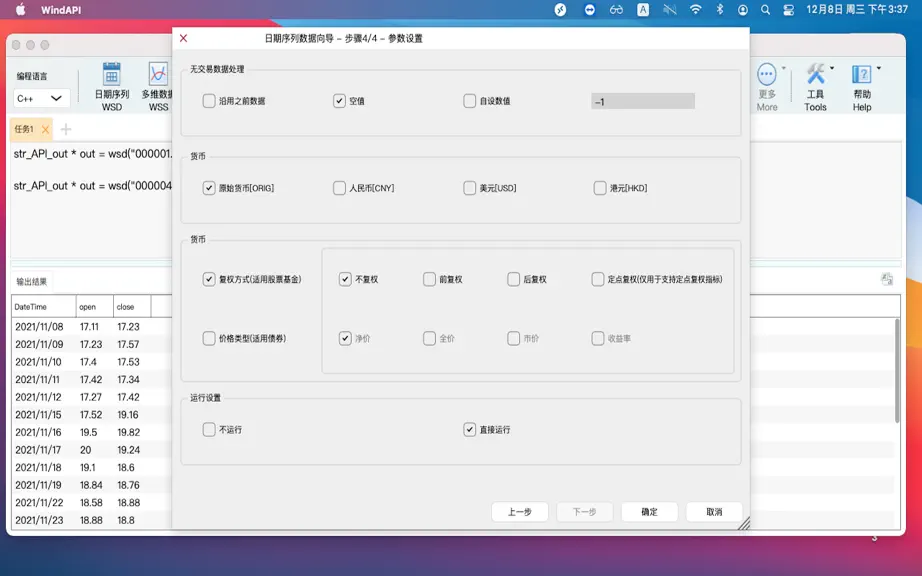Click the dialog resize grip corner
This screenshot has height=576, width=922.
(x=744, y=523)
